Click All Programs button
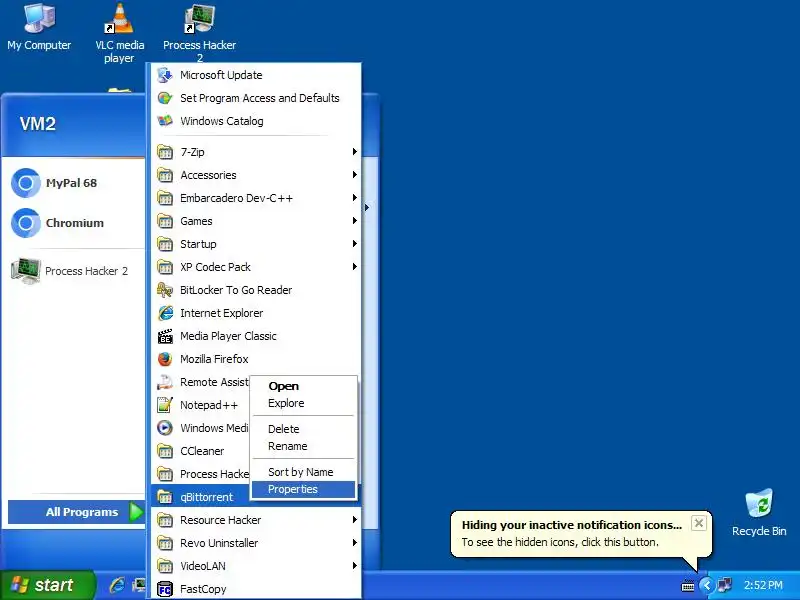 pyautogui.click(x=77, y=512)
